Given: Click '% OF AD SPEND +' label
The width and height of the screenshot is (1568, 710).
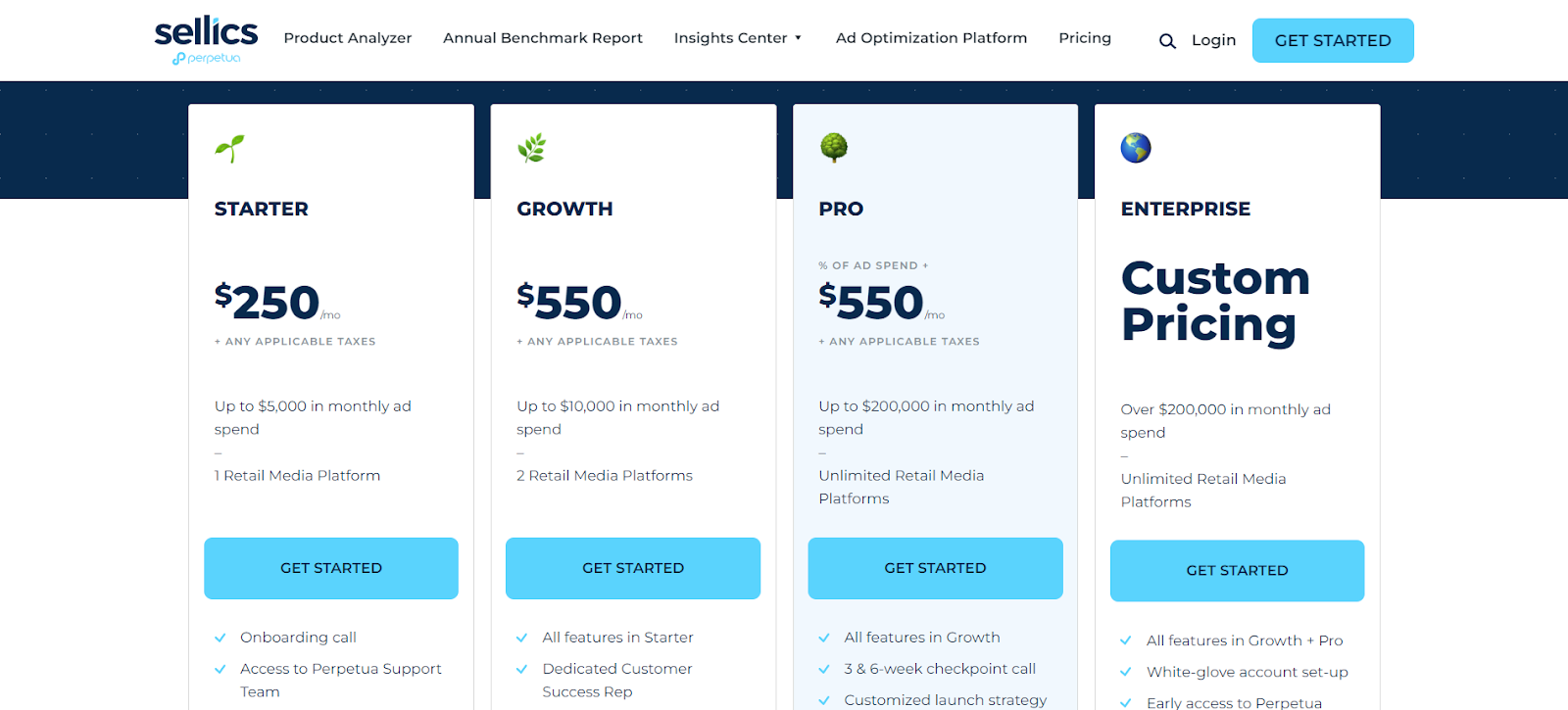Looking at the screenshot, I should [873, 265].
